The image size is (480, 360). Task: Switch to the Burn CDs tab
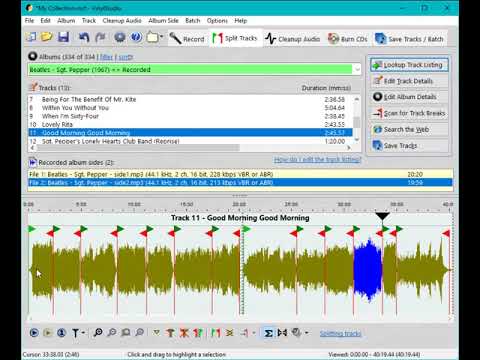(347, 39)
